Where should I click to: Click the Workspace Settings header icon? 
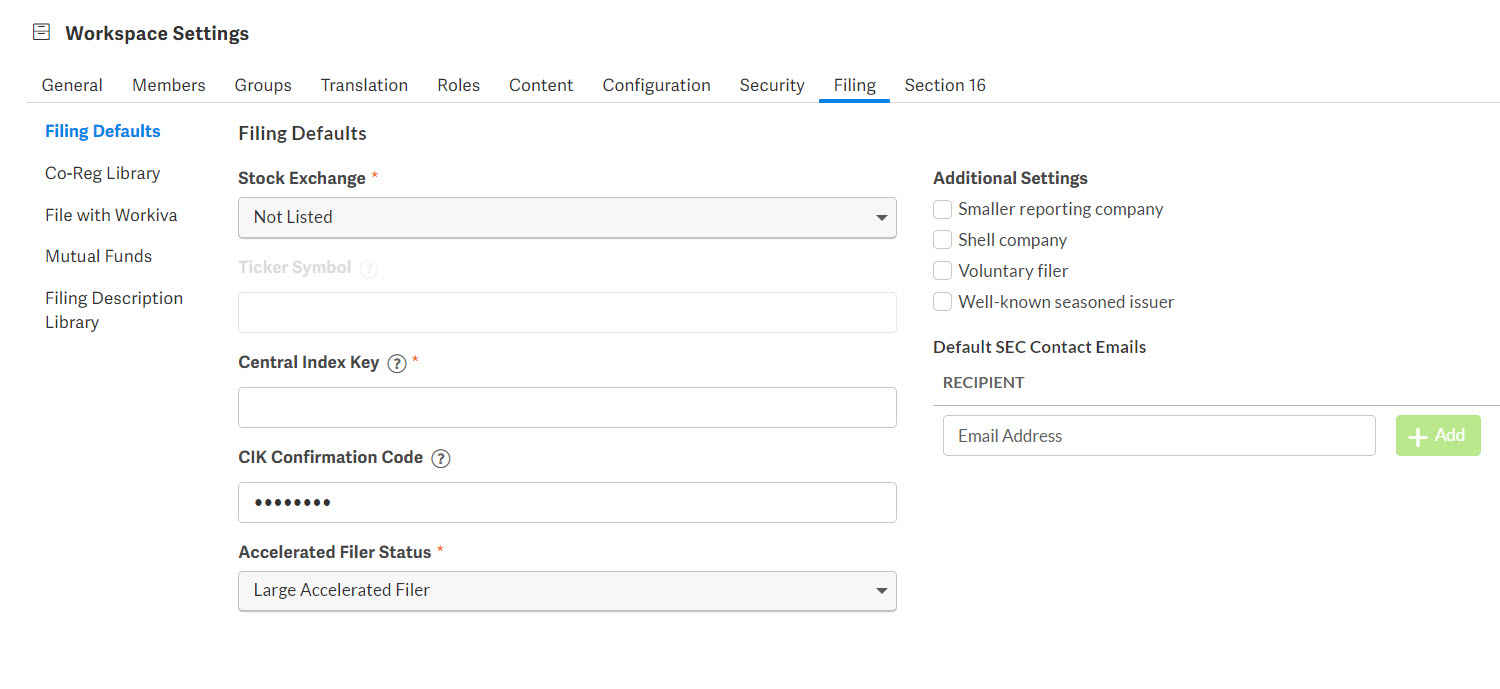(x=41, y=33)
